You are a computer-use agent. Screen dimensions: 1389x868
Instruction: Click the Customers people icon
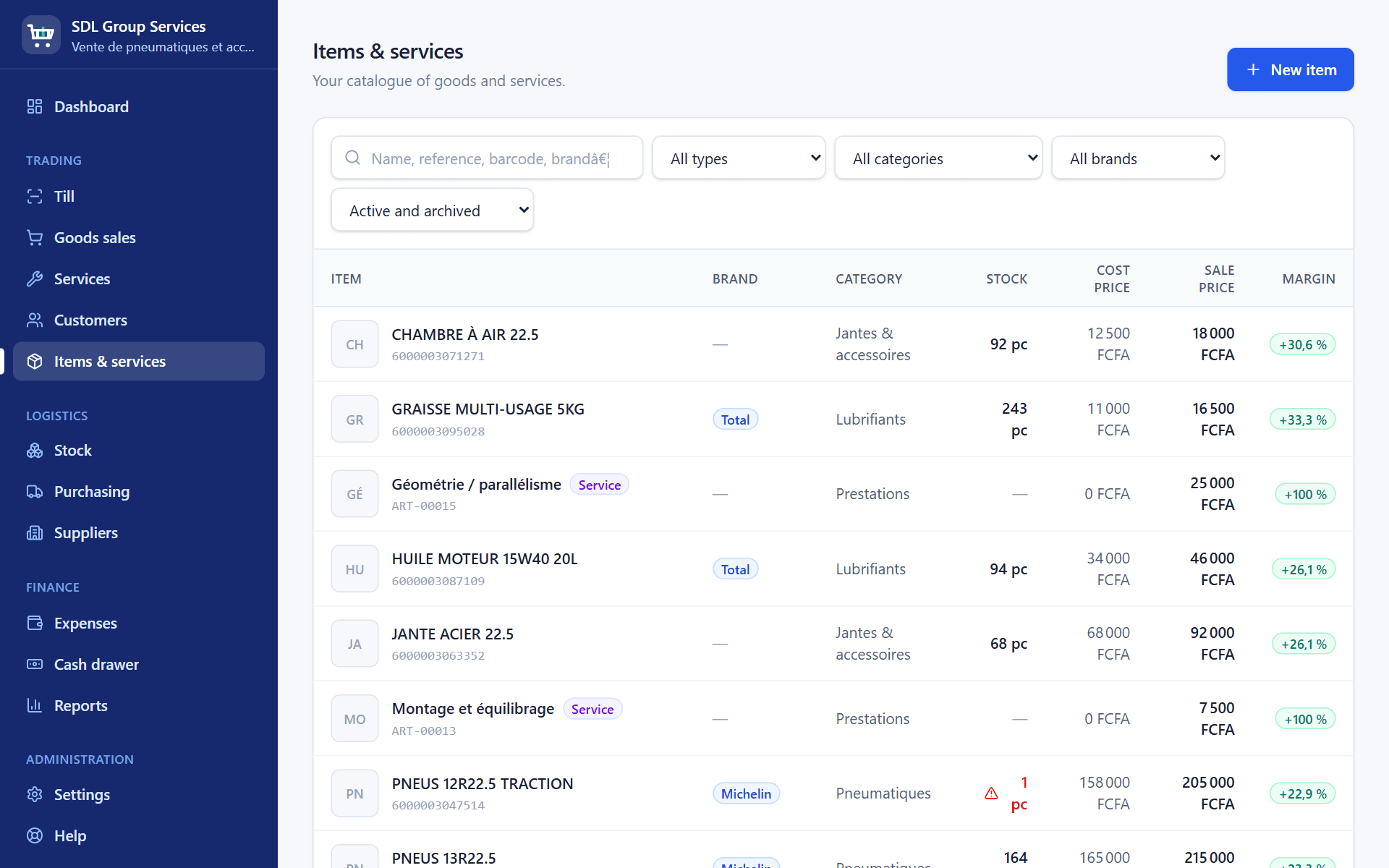[35, 320]
